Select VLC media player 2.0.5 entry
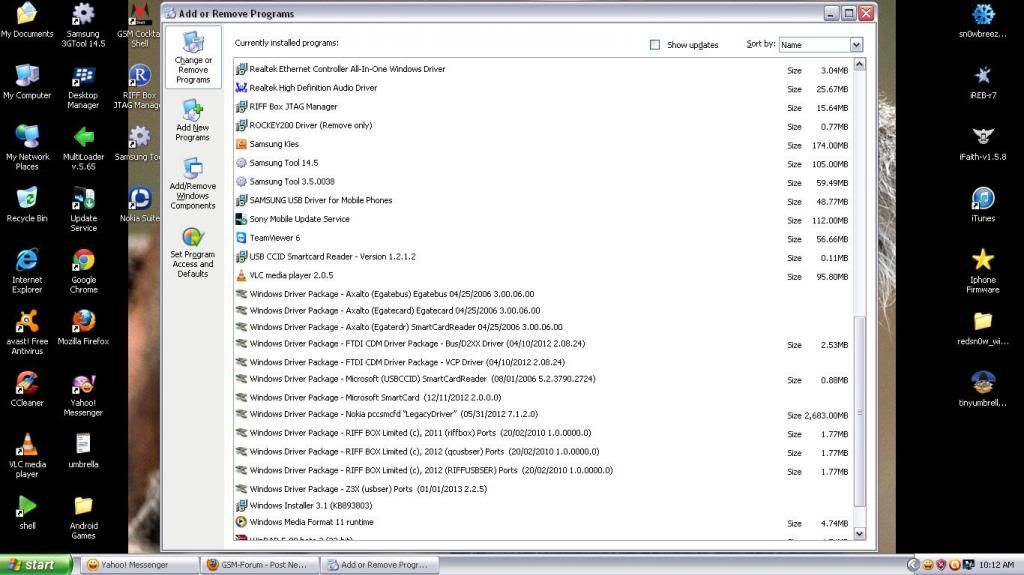Image resolution: width=1024 pixels, height=575 pixels. tap(291, 275)
